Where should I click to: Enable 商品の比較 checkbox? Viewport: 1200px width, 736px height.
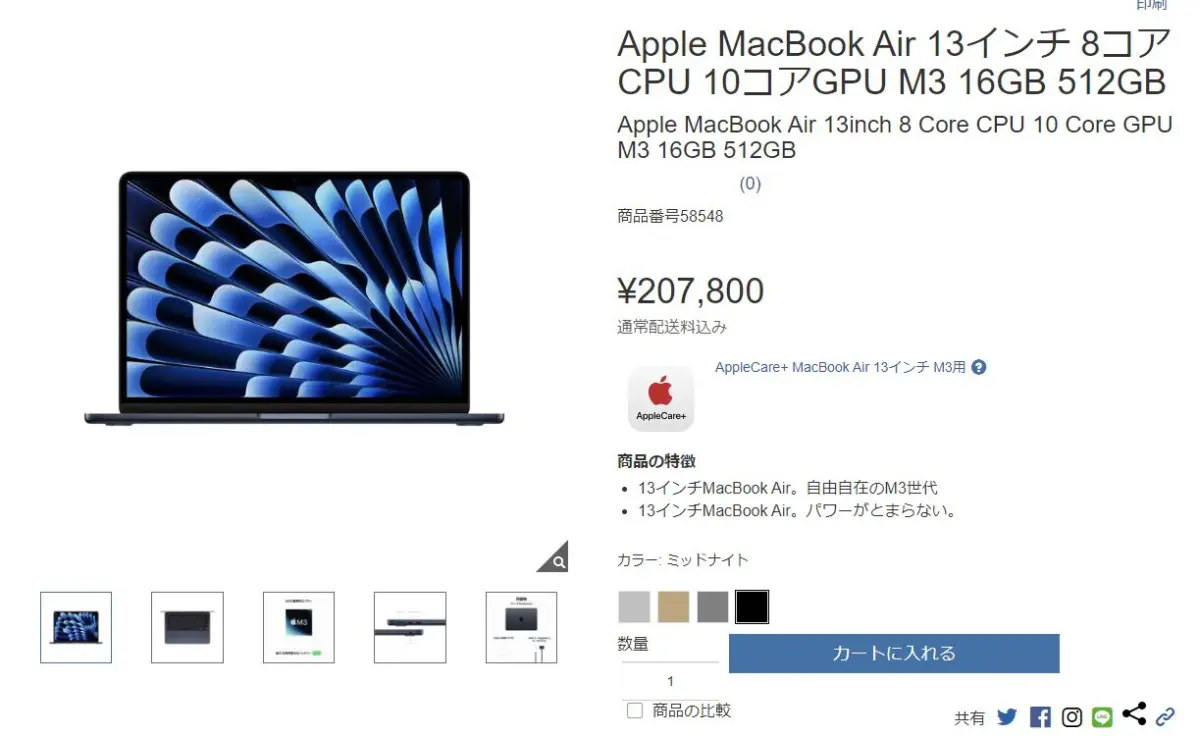pyautogui.click(x=634, y=711)
